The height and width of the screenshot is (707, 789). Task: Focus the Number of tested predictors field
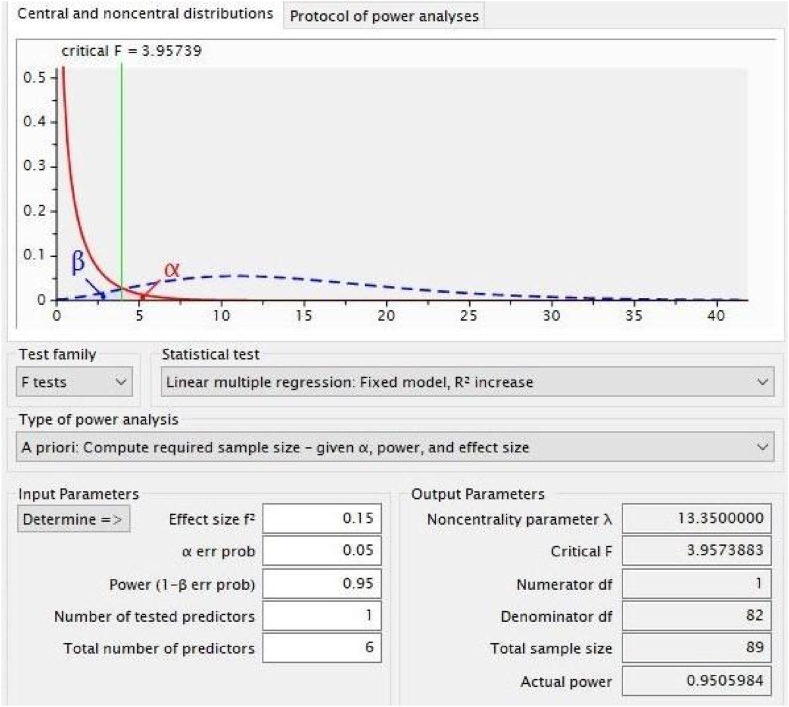[322, 615]
